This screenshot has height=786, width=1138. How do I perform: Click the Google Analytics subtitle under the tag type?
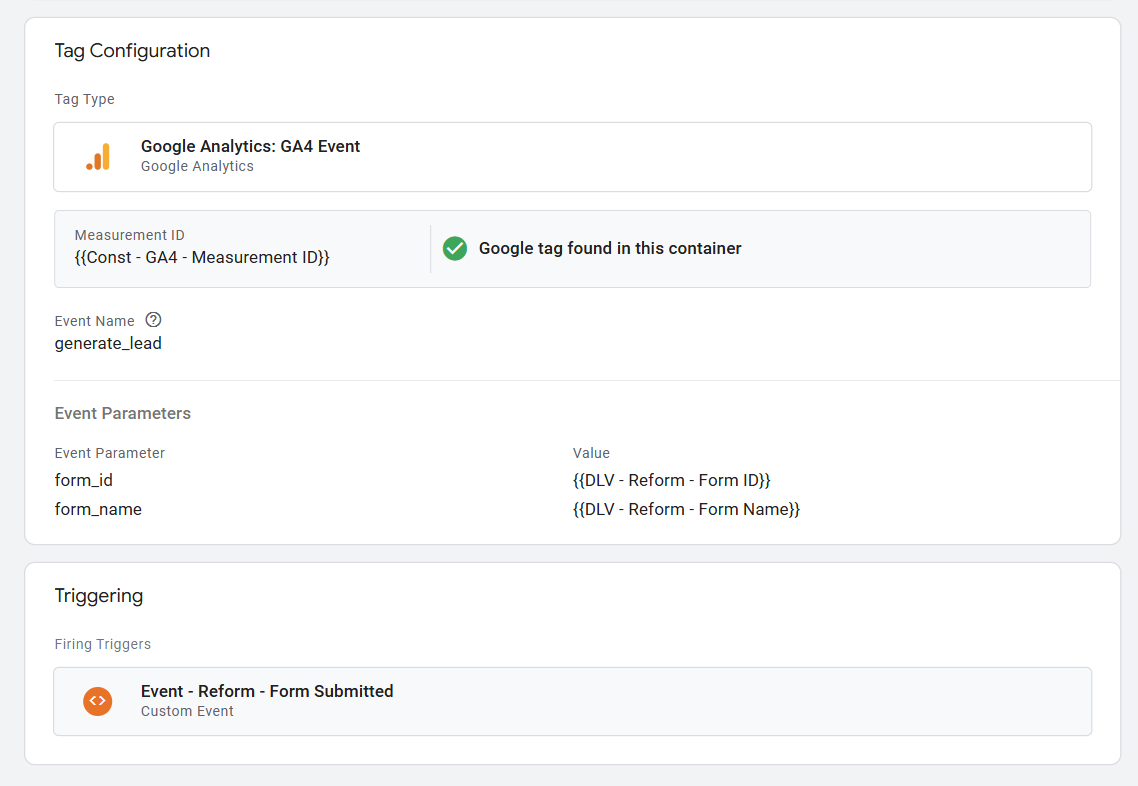197,166
